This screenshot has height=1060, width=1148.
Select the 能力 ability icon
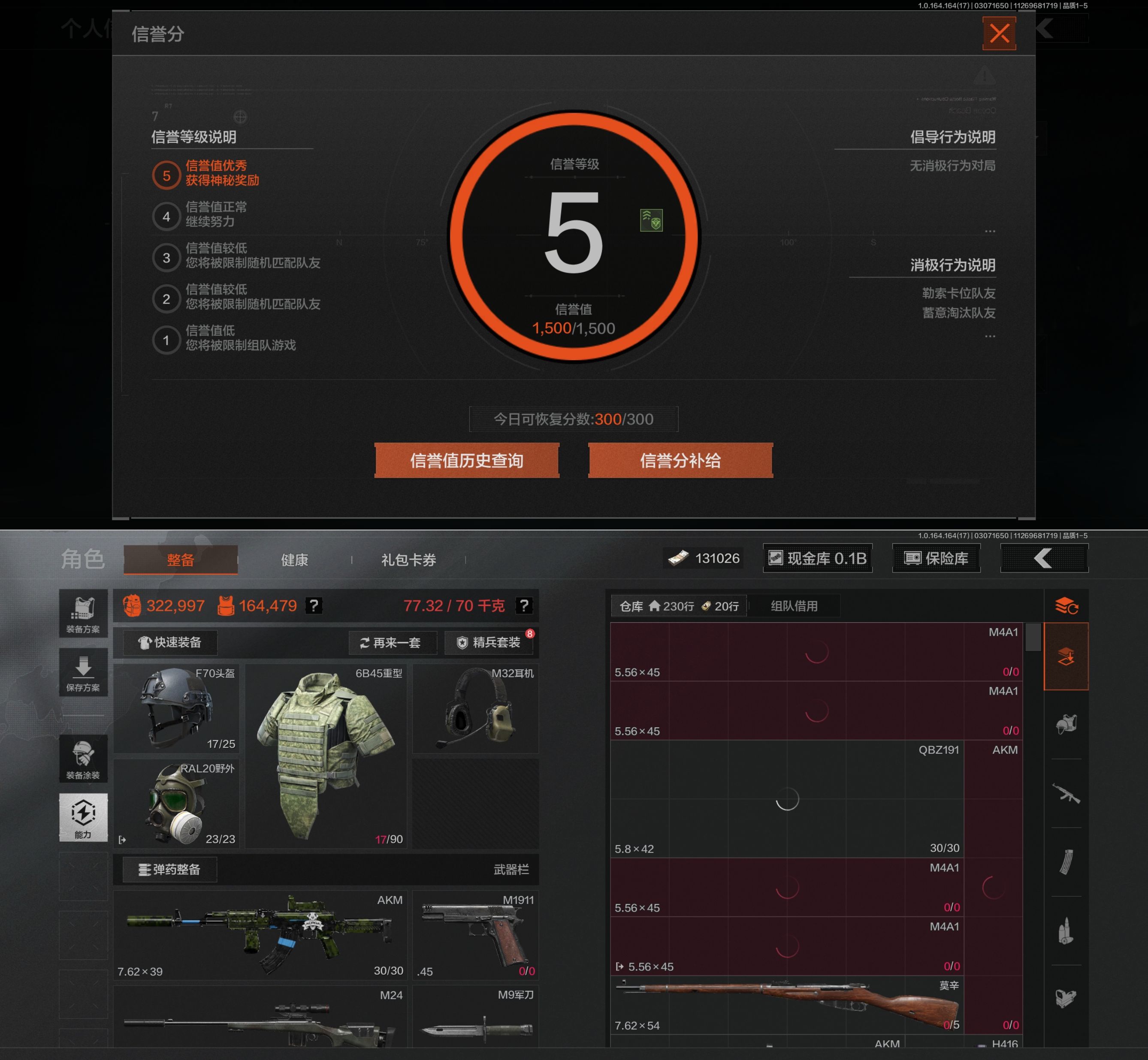point(83,817)
